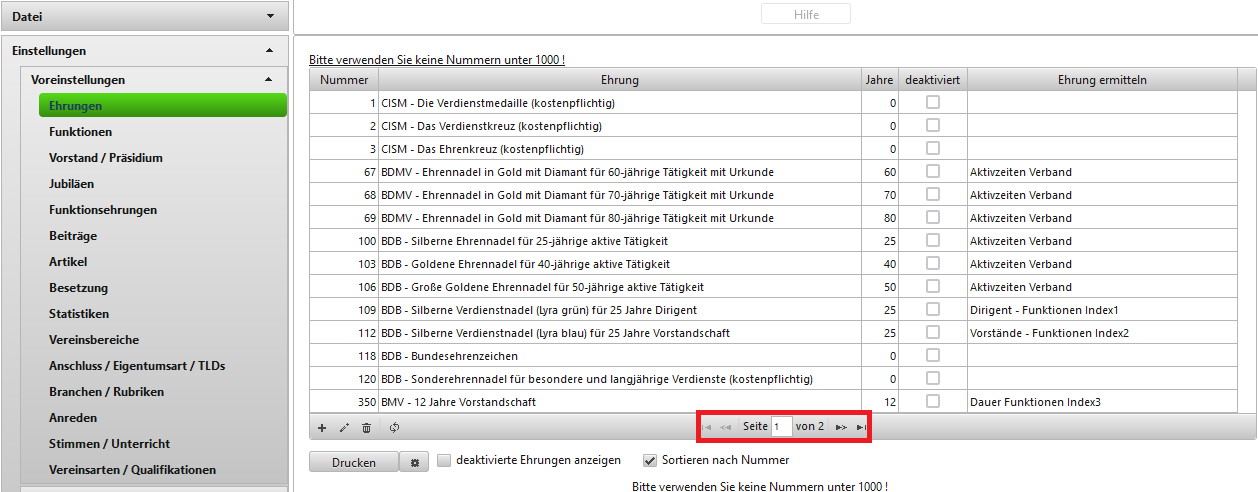
Task: Go to first page of the table
Action: click(x=708, y=427)
